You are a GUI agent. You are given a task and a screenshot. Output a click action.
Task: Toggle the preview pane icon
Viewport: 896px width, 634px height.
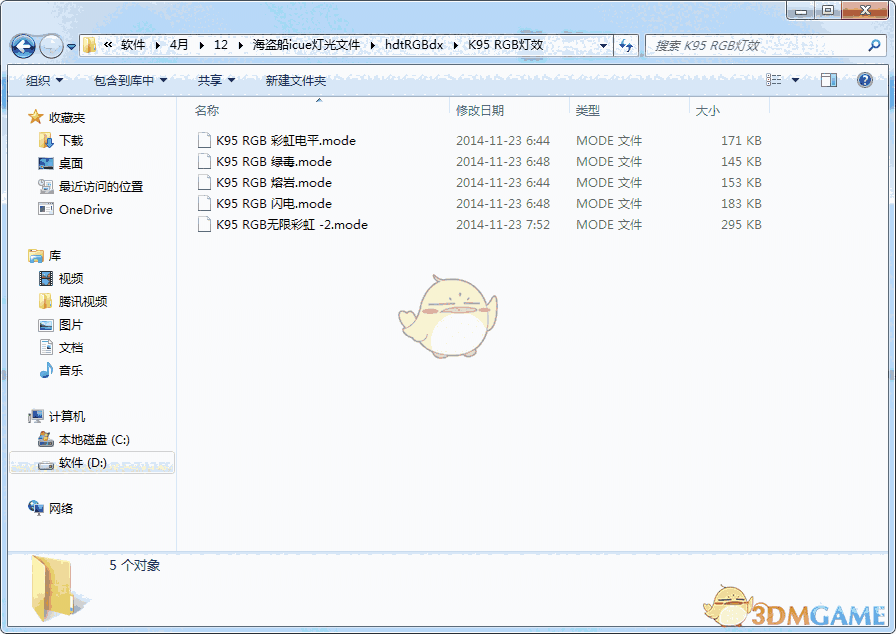point(829,80)
